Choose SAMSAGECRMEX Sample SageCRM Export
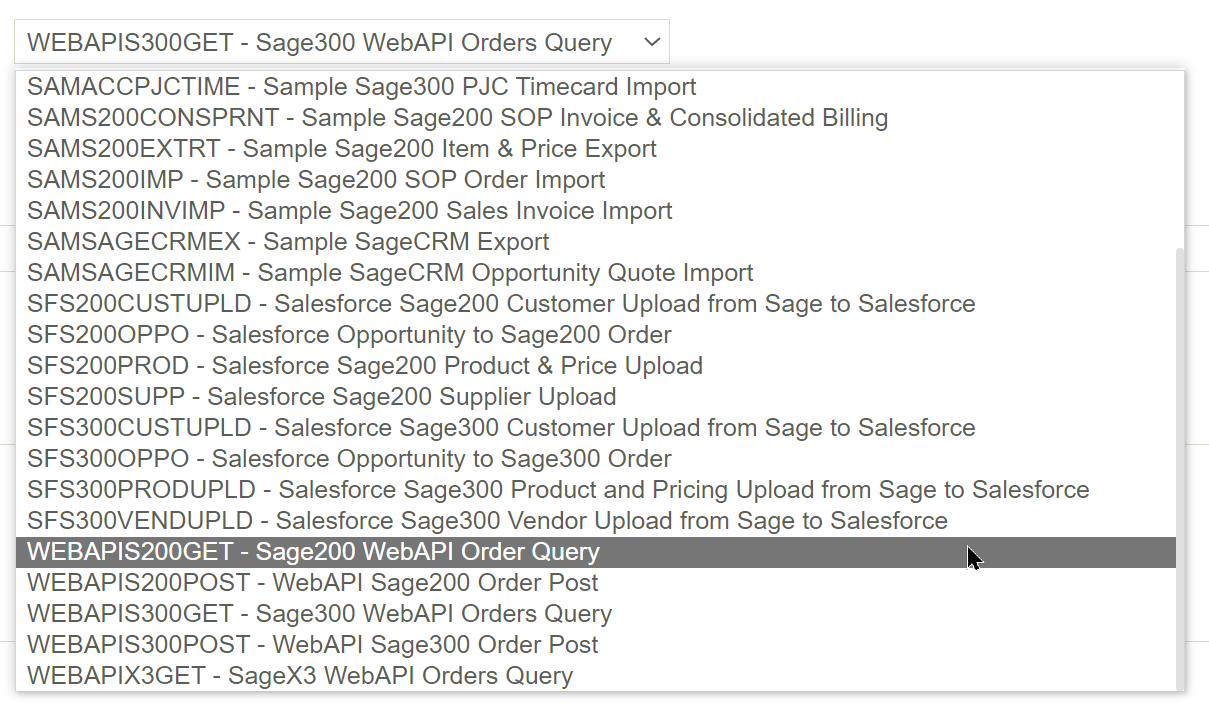The image size is (1209, 712). tap(288, 242)
